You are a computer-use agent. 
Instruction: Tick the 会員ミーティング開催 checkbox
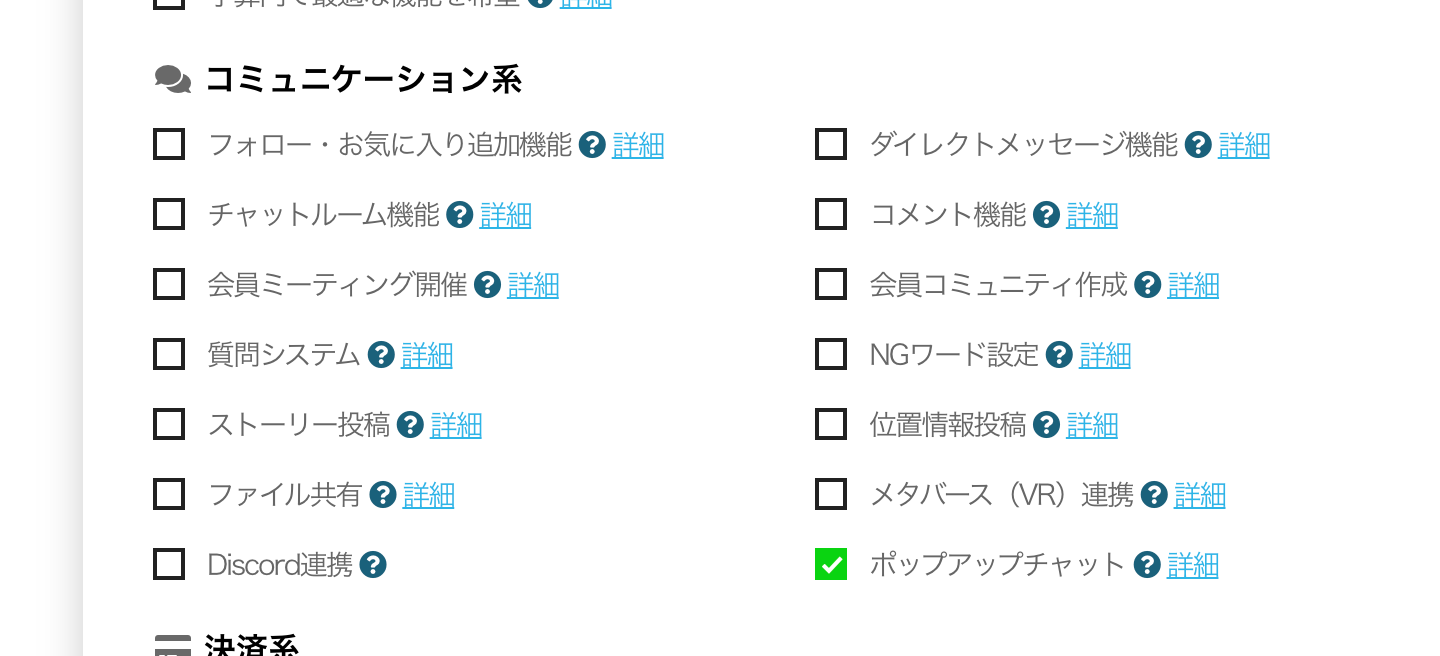[169, 284]
